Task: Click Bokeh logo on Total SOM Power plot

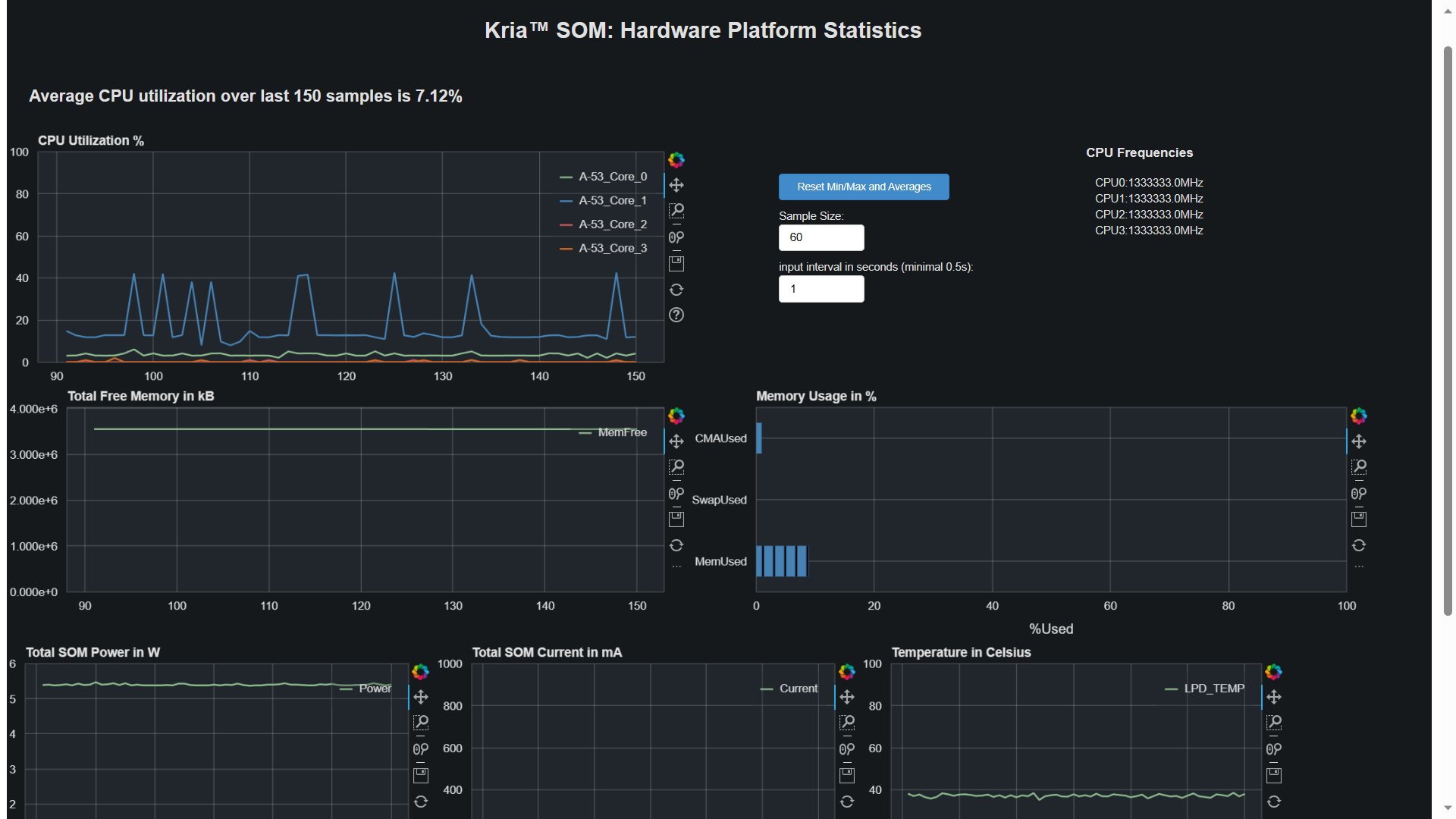Action: point(421,672)
